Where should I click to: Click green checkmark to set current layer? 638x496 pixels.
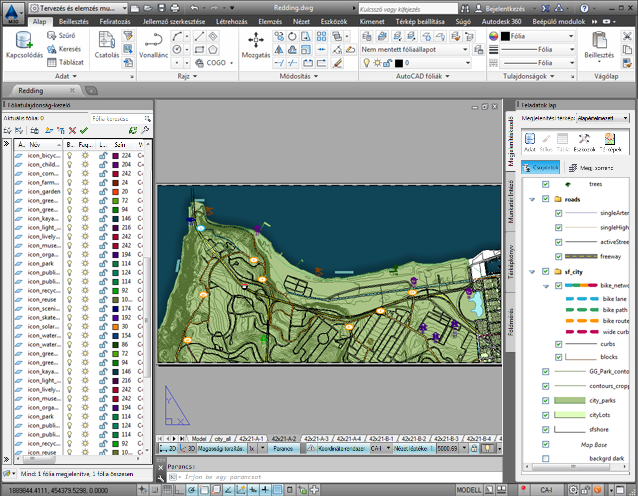point(86,130)
